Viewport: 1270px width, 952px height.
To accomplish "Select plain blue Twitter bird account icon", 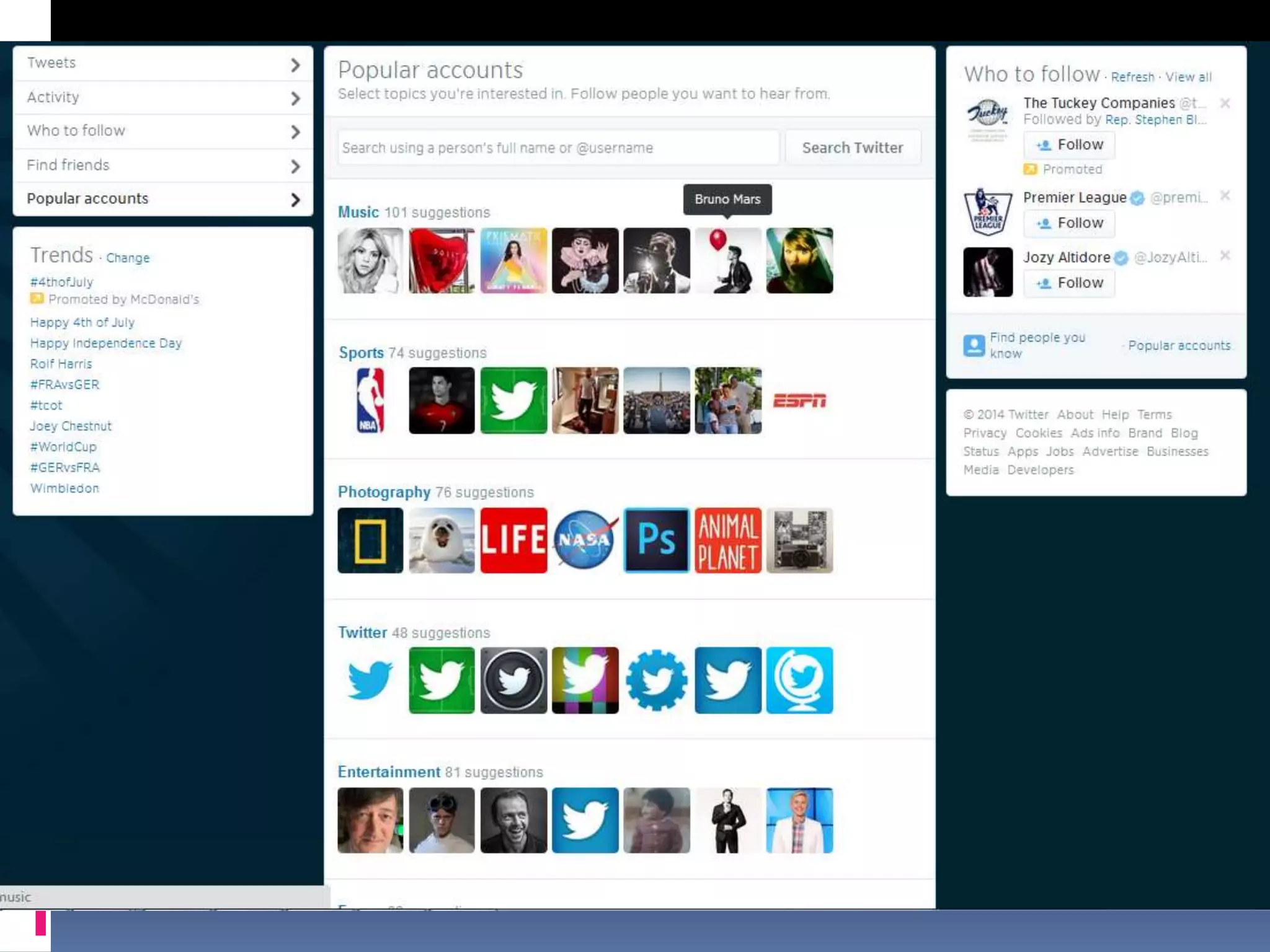I will [370, 681].
